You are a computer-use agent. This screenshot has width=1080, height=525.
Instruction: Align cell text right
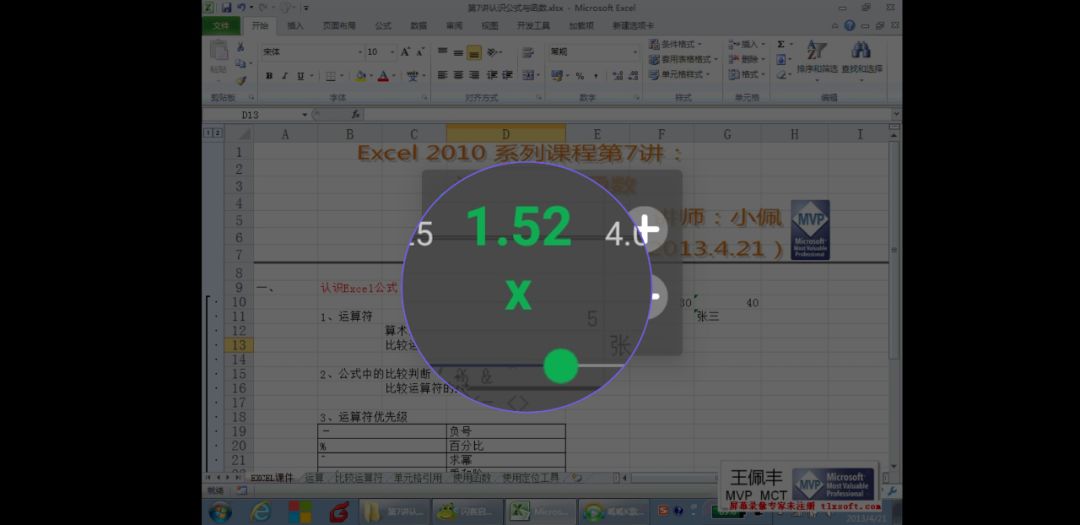pos(474,75)
